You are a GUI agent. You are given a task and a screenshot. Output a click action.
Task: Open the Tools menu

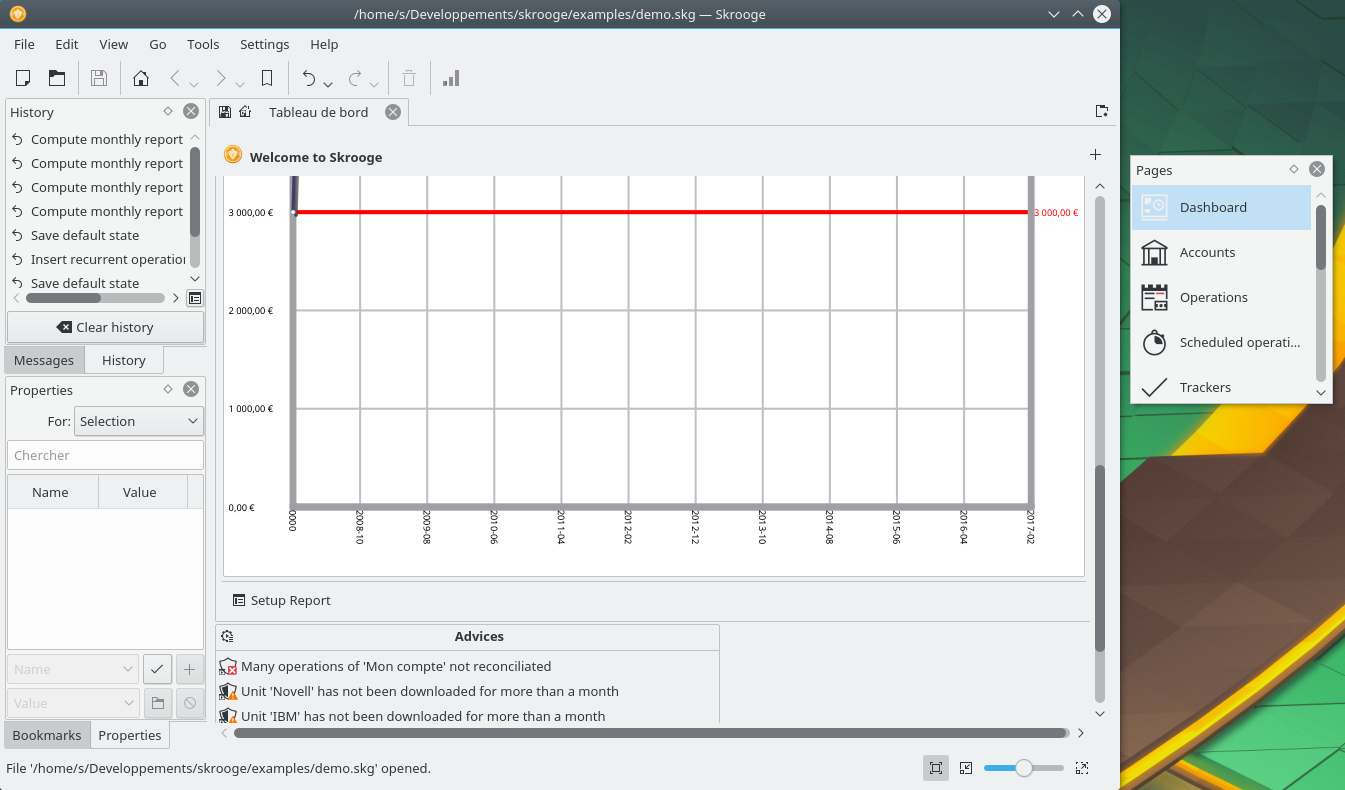pos(203,44)
